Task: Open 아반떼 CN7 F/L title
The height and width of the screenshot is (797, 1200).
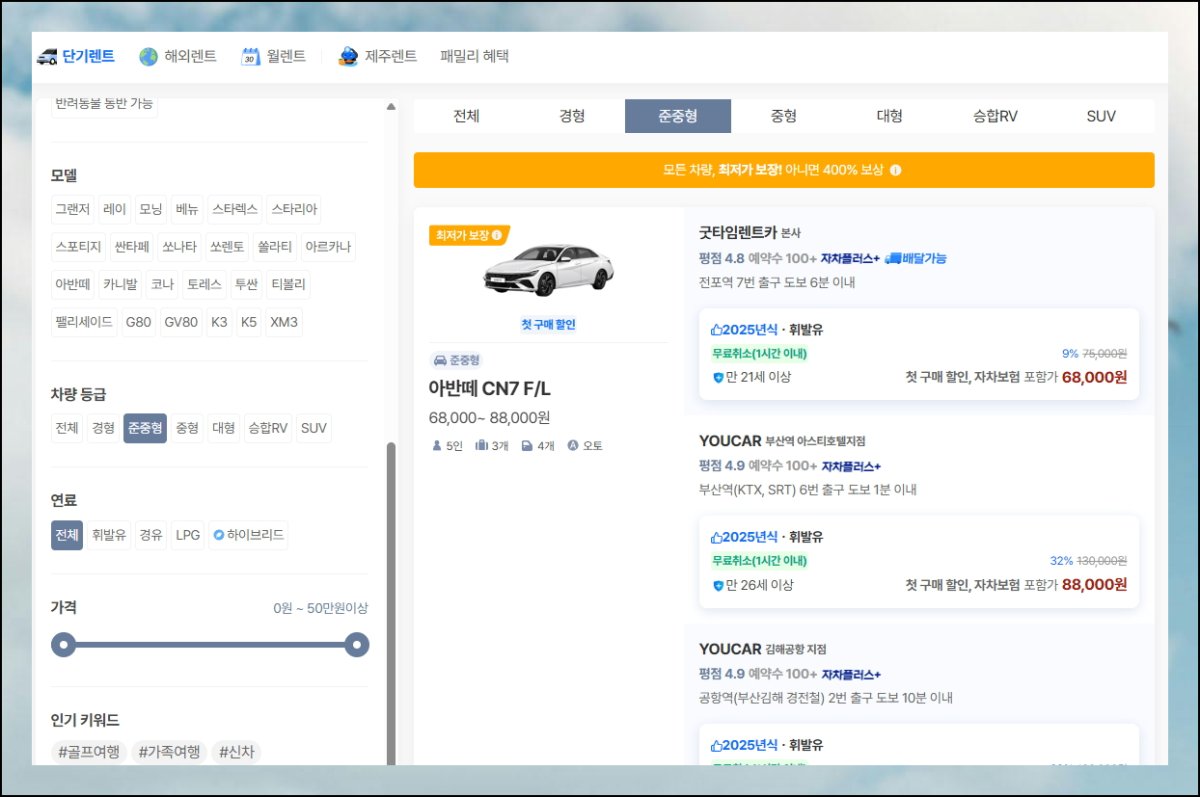Action: 490,389
